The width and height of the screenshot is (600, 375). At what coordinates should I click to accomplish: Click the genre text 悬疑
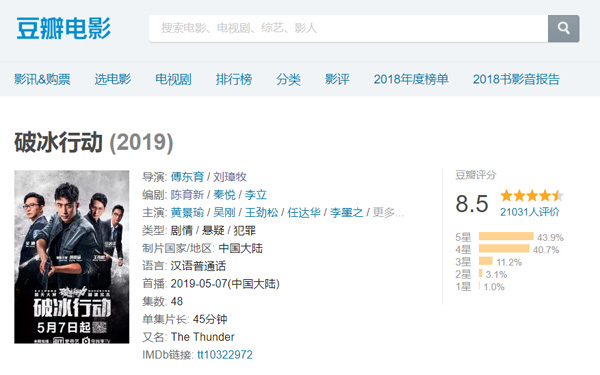tap(213, 230)
